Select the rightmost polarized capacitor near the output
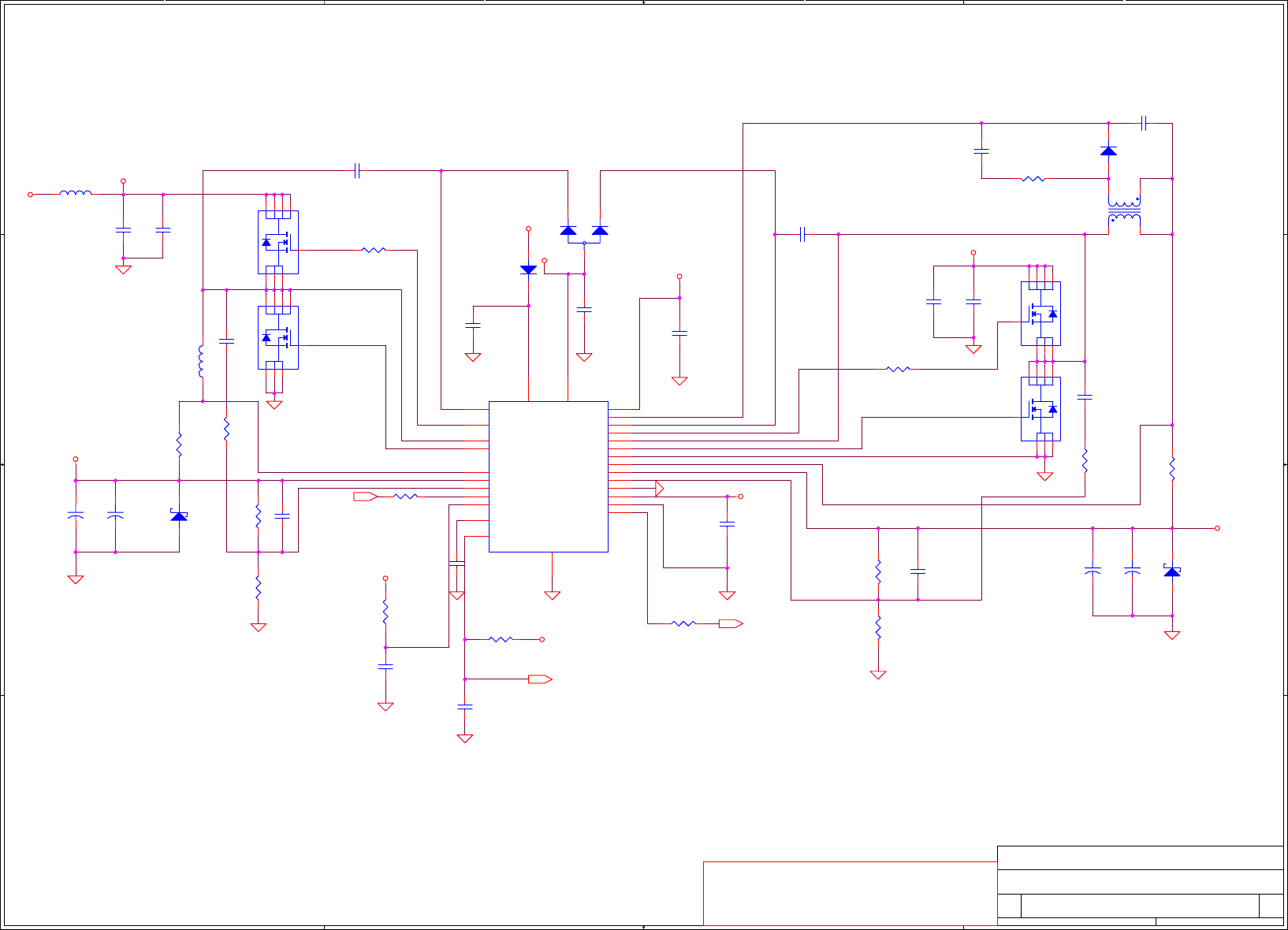1288x930 pixels. tap(1132, 571)
